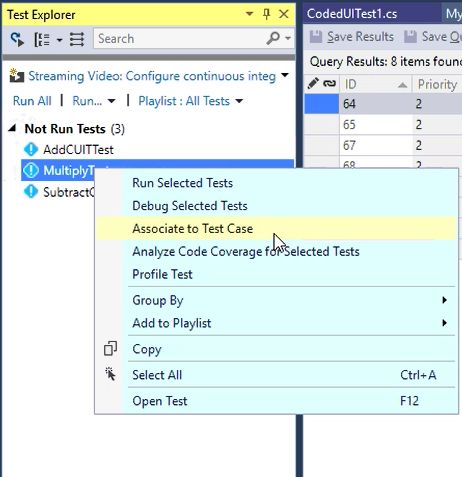Screen dimensions: 462x477
Task: Click the Run All link
Action: pyautogui.click(x=32, y=101)
